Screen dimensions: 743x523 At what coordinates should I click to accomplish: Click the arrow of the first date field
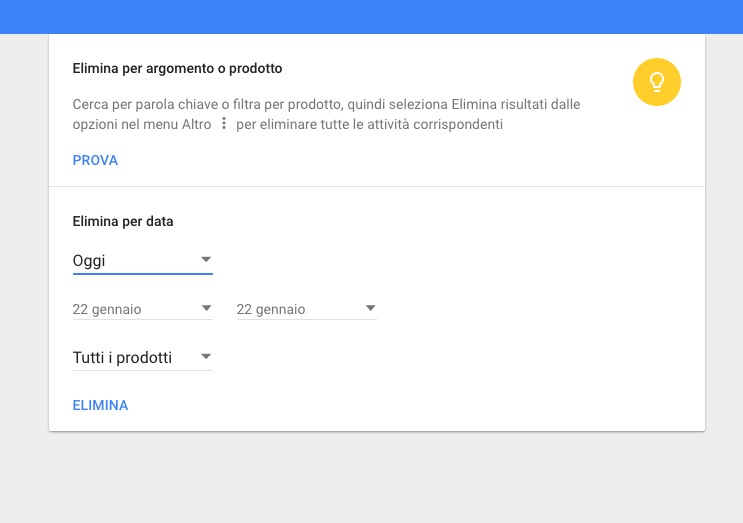[x=206, y=308]
